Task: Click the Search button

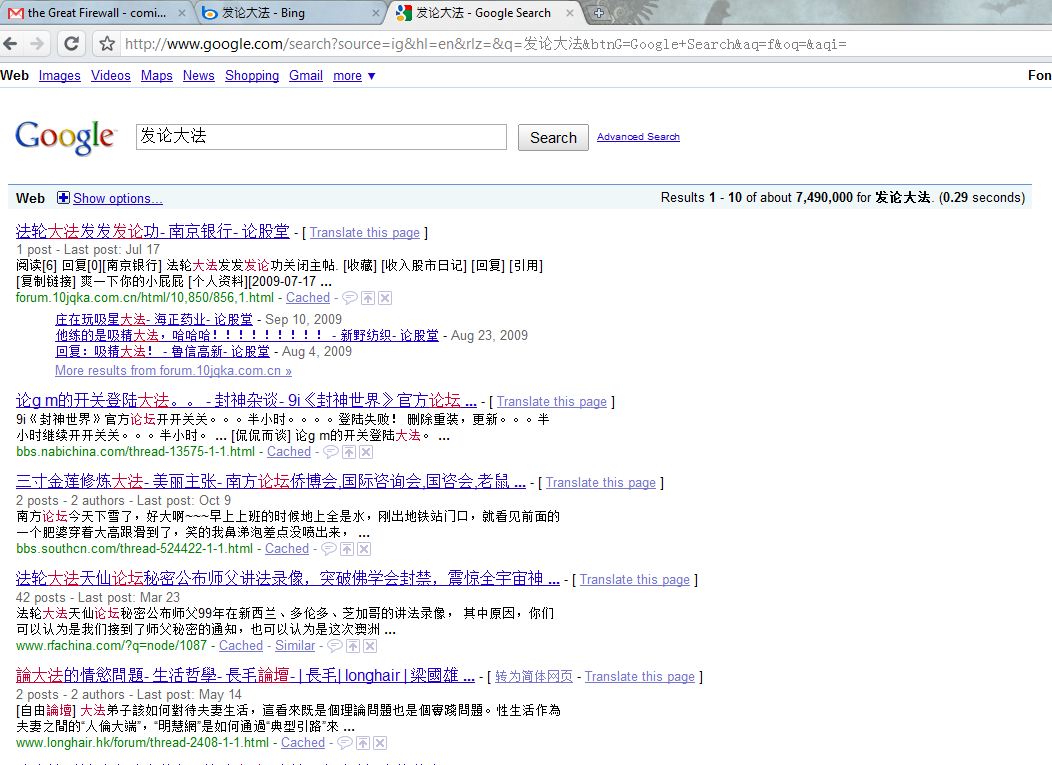Action: pos(554,138)
